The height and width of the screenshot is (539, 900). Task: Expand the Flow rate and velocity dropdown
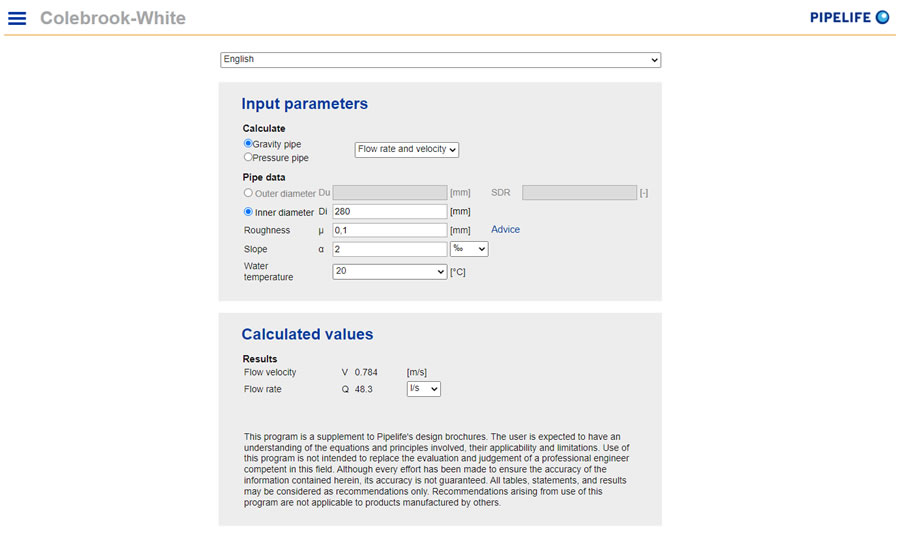point(406,149)
